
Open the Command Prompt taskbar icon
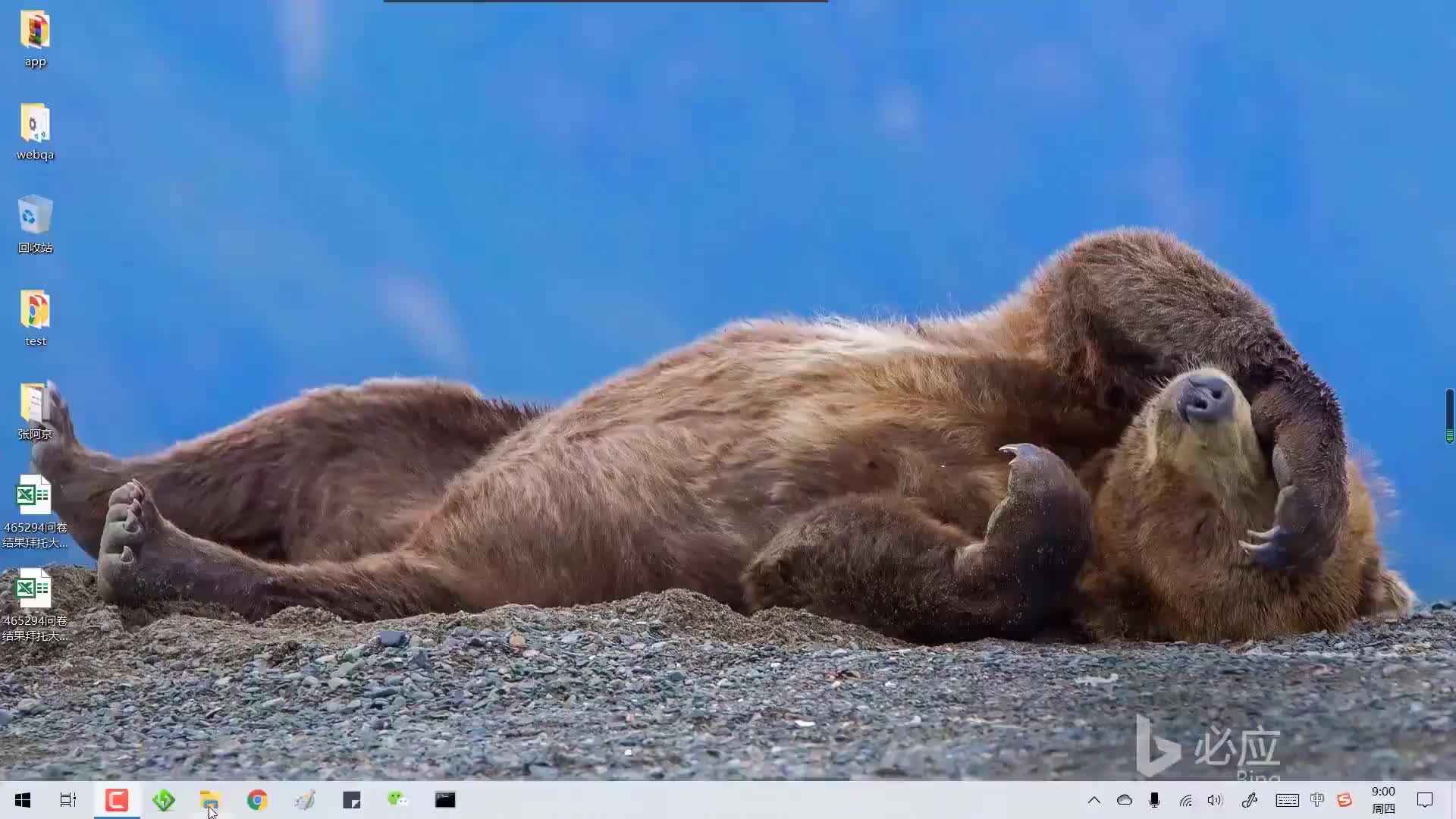[x=445, y=800]
